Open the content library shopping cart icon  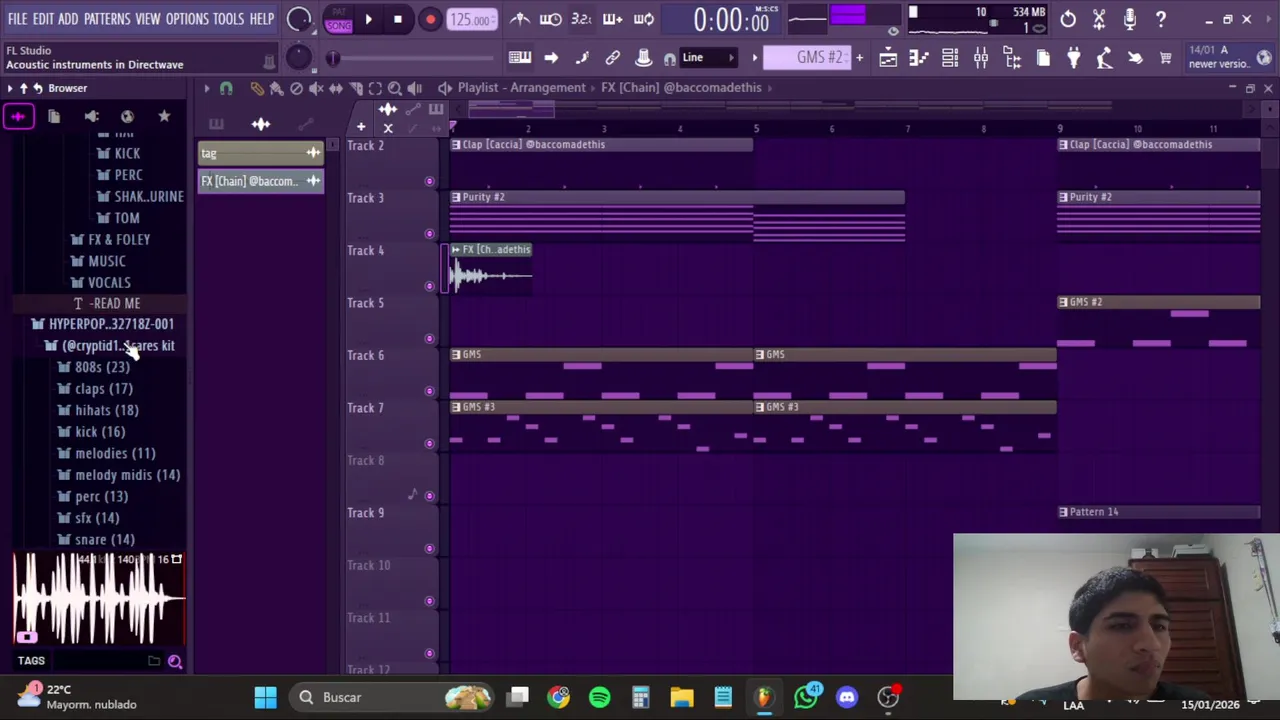[x=1166, y=58]
